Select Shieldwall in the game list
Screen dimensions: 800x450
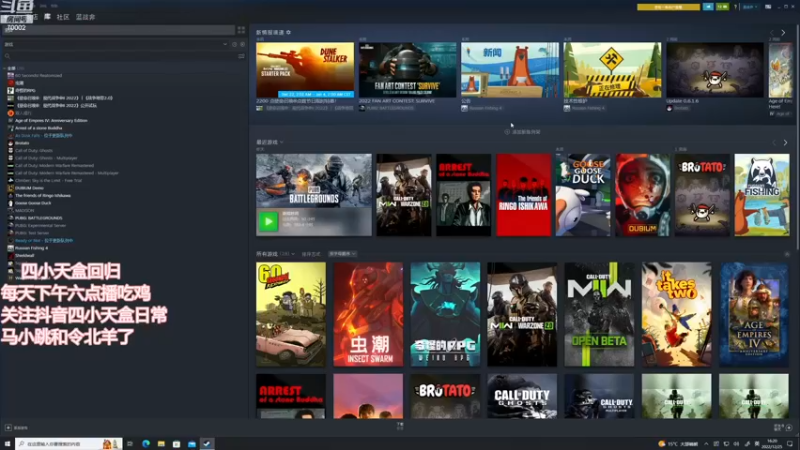pos(24,255)
